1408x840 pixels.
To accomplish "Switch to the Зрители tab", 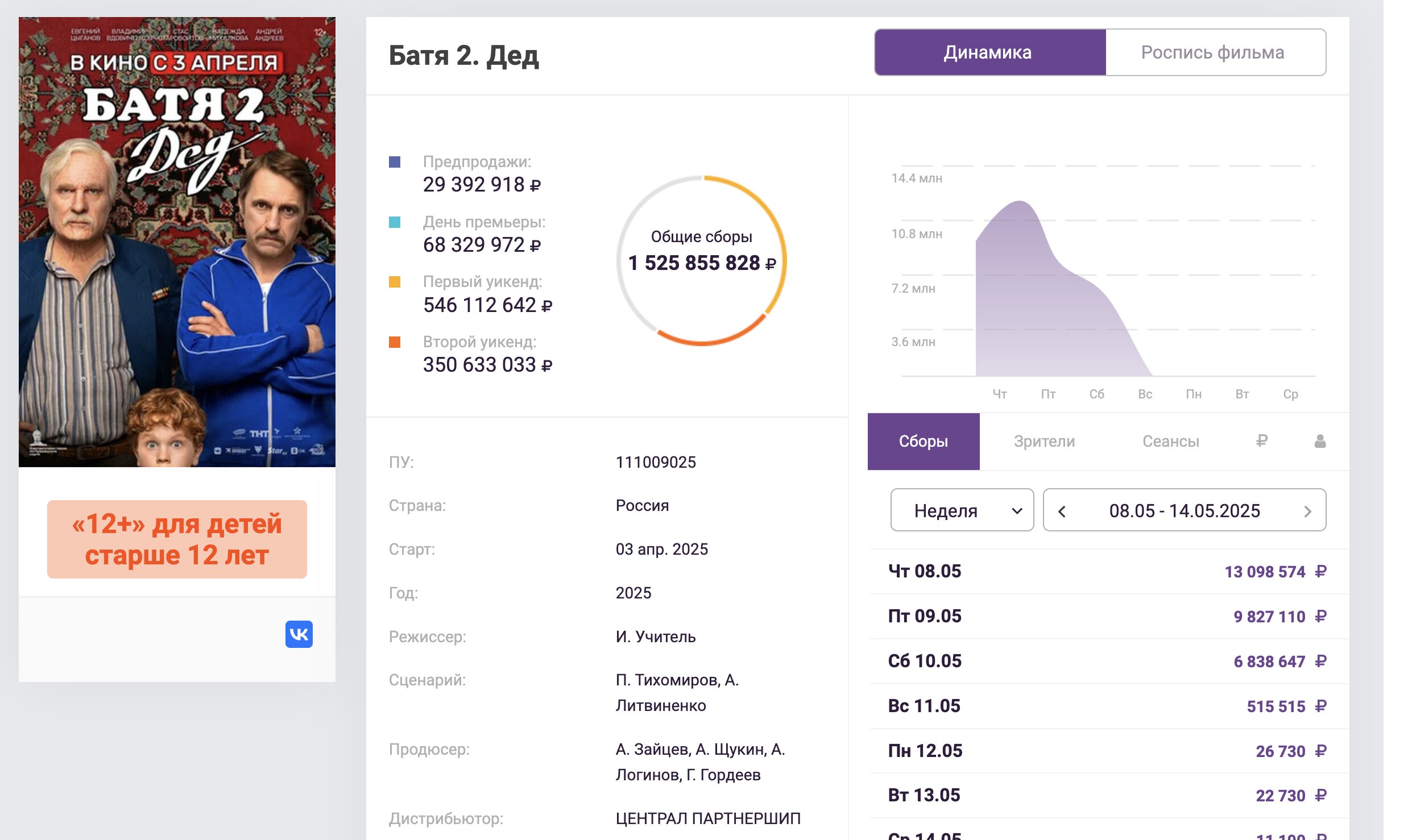I will [x=1044, y=441].
